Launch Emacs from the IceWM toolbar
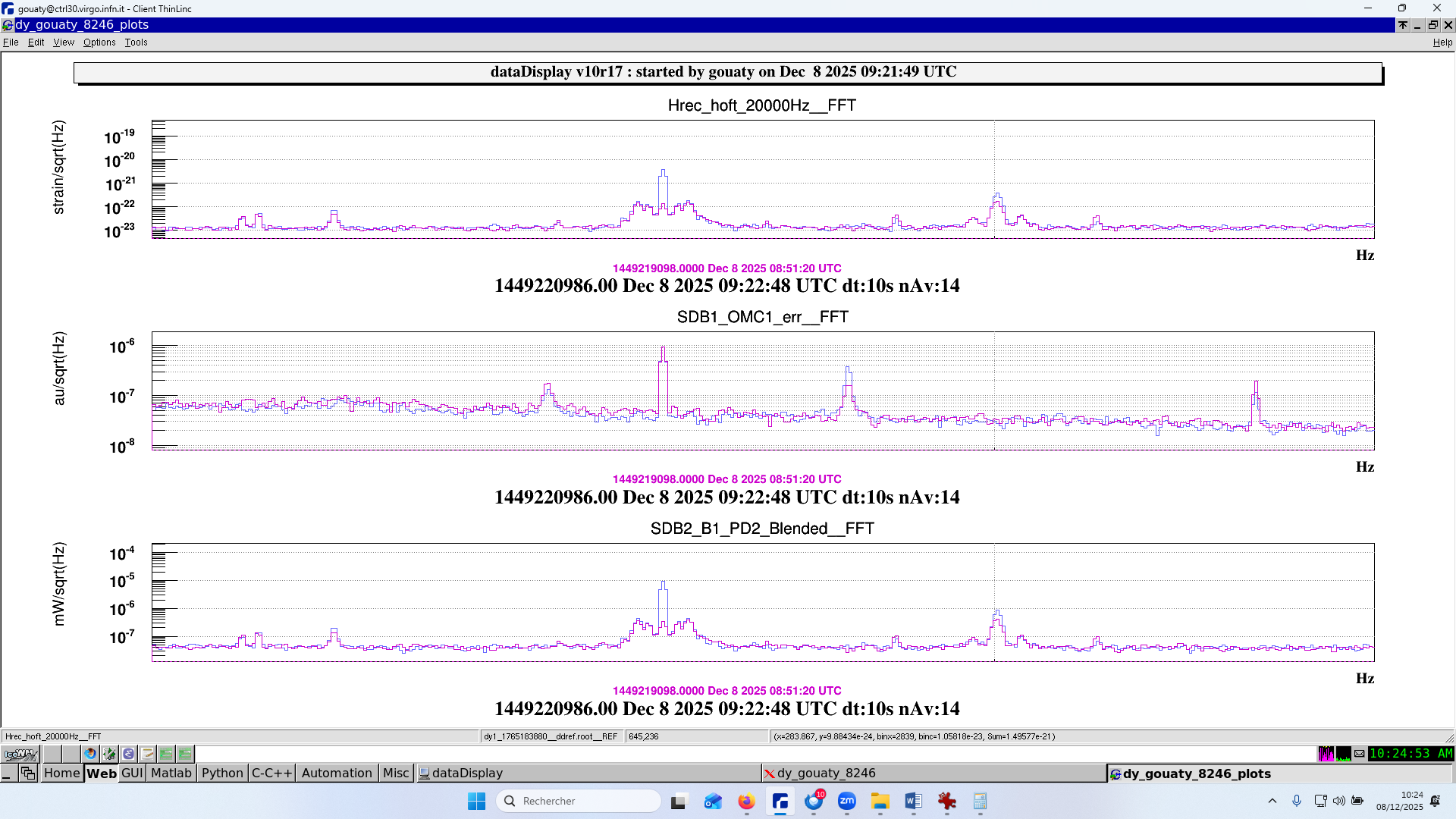The width and height of the screenshot is (1456, 819). 128,754
